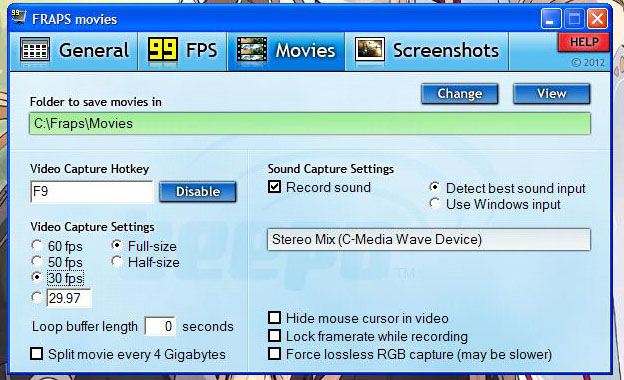Select Detect best sound input
The image size is (624, 380).
click(x=435, y=187)
